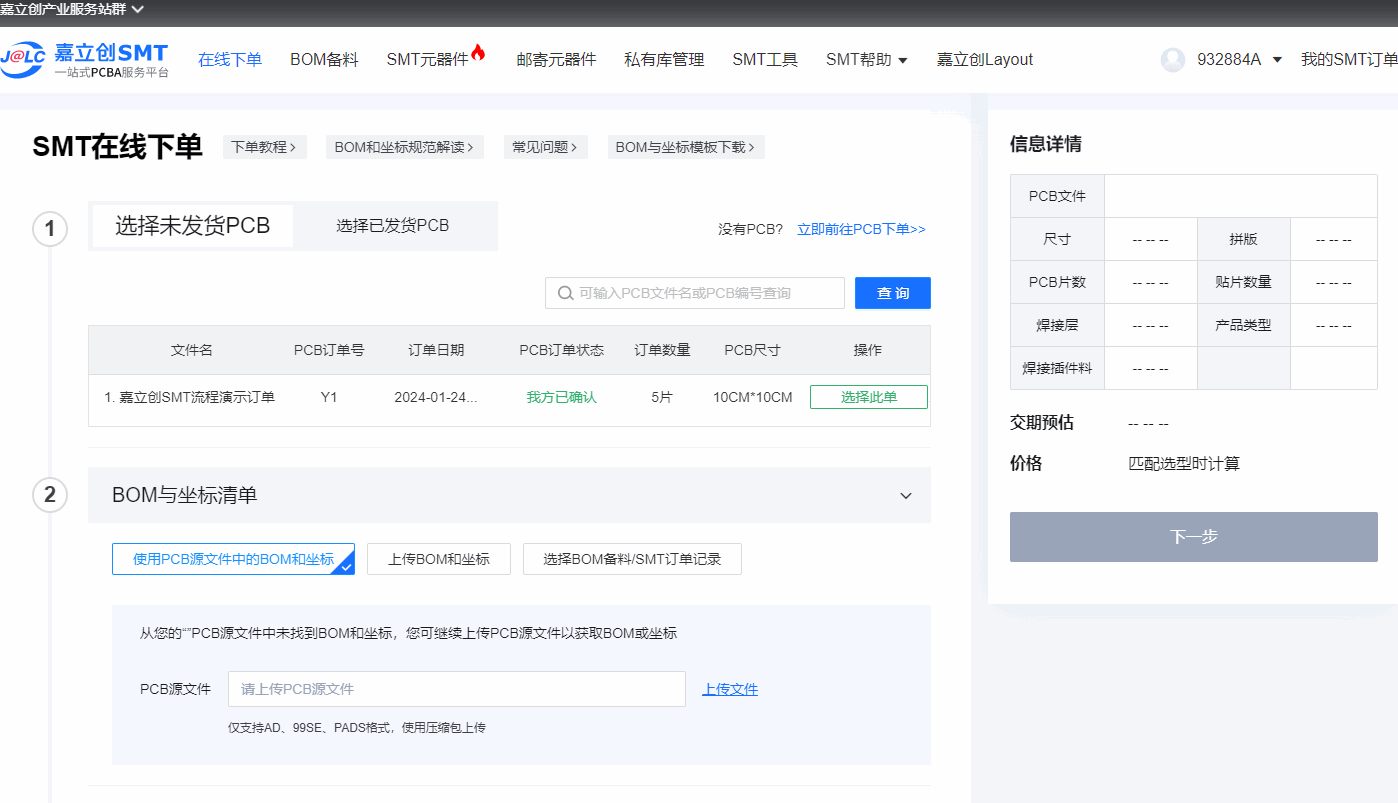Click the flame icon next to SMT元器件
The height and width of the screenshot is (803, 1398).
(478, 54)
